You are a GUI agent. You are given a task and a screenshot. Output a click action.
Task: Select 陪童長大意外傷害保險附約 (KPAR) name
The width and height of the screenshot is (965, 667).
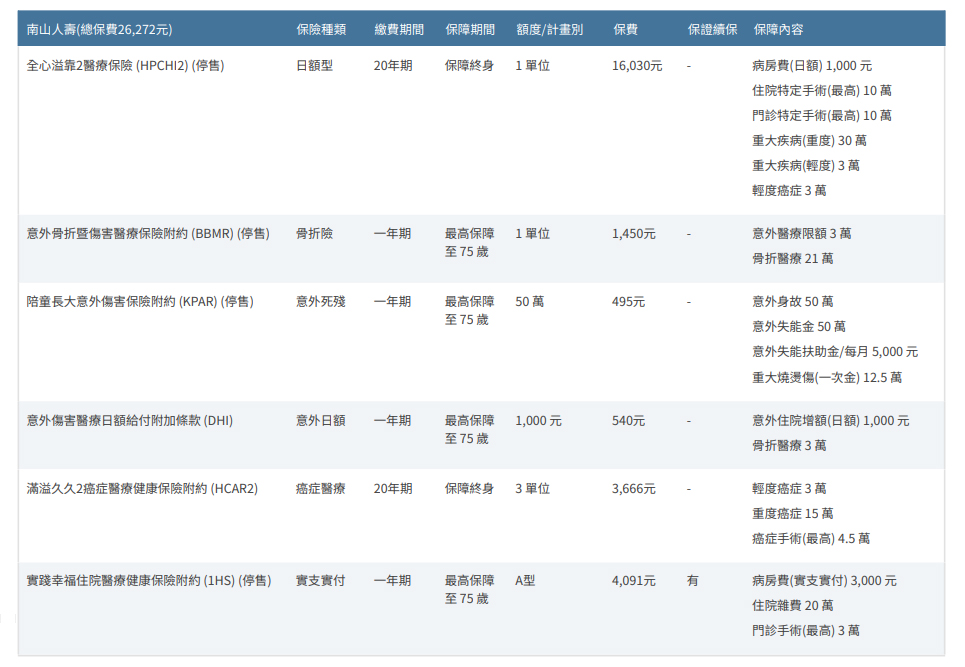pos(140,302)
